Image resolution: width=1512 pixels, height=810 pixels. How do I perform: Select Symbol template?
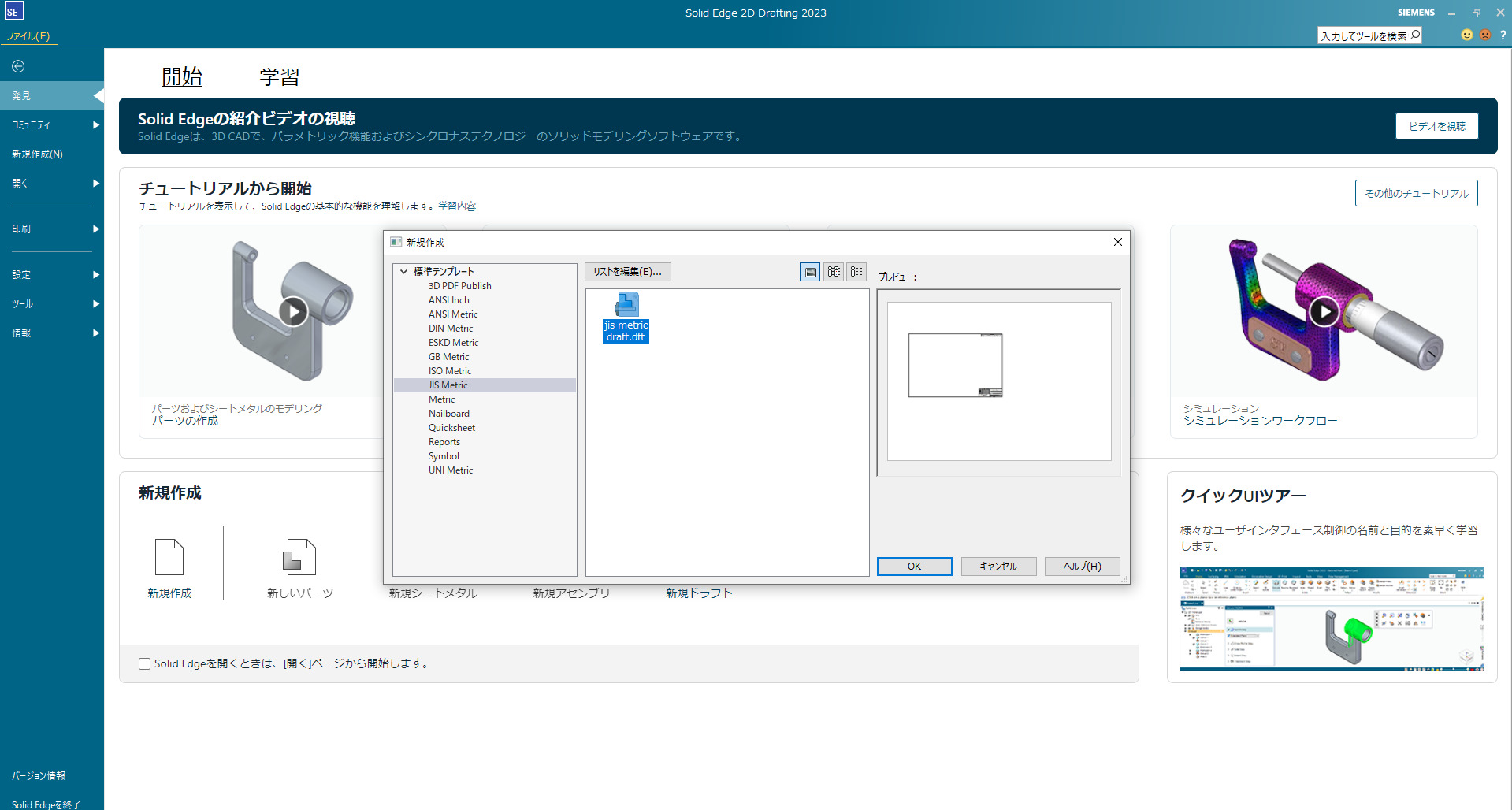444,456
